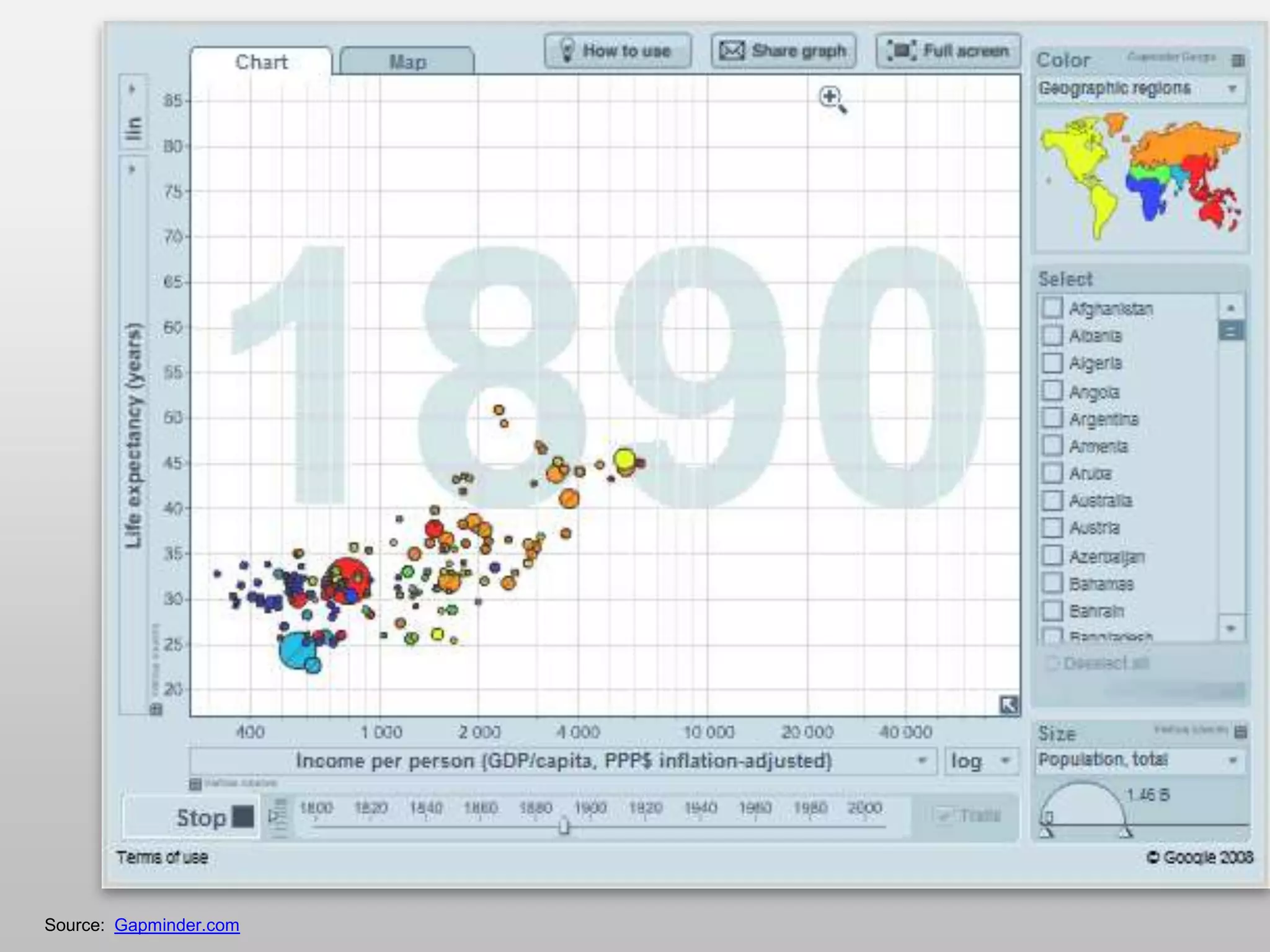The width and height of the screenshot is (1270, 952).
Task: Check the Afghanistan checkbox
Action: (1052, 308)
